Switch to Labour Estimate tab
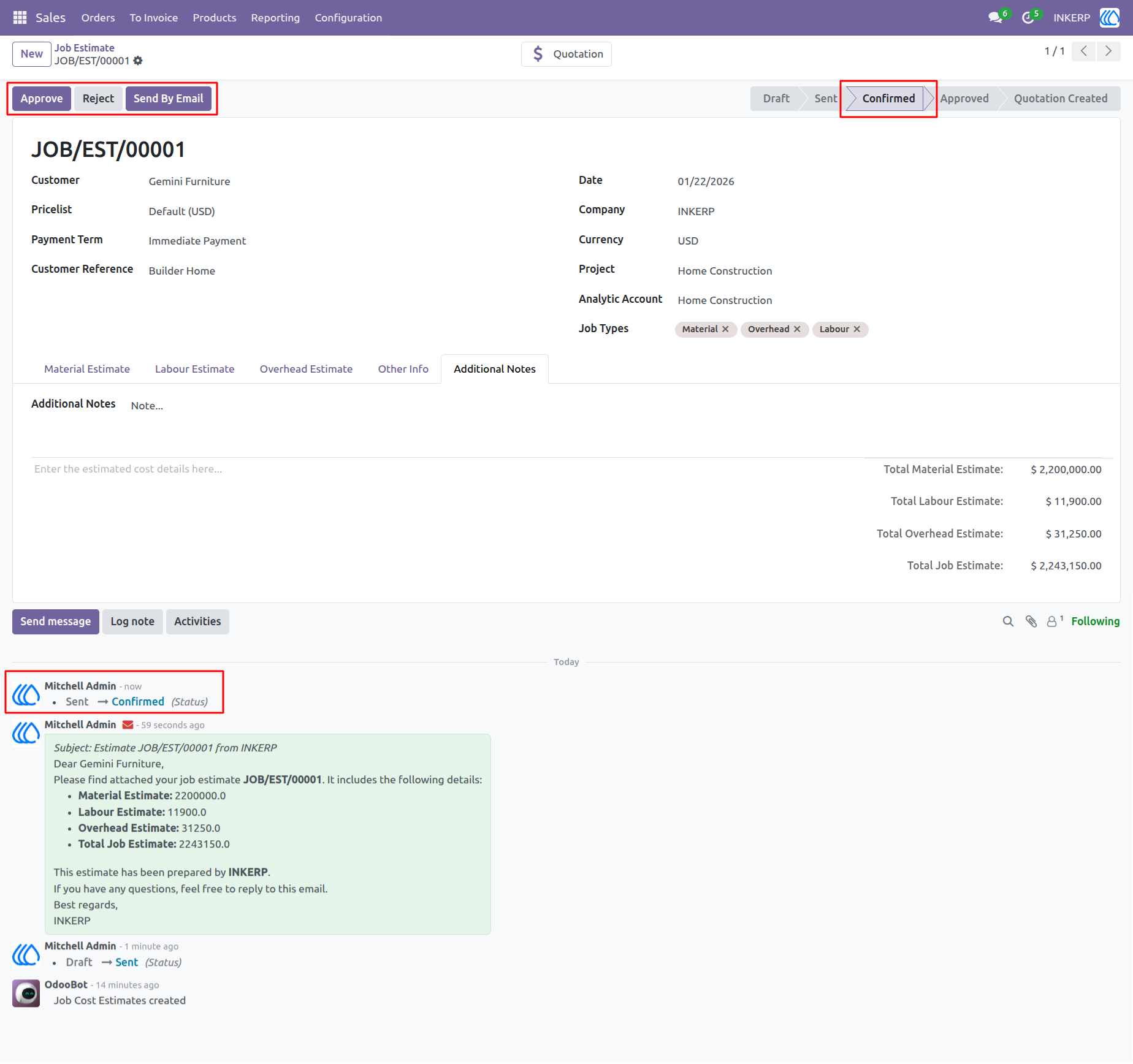The image size is (1133, 1064). (195, 369)
